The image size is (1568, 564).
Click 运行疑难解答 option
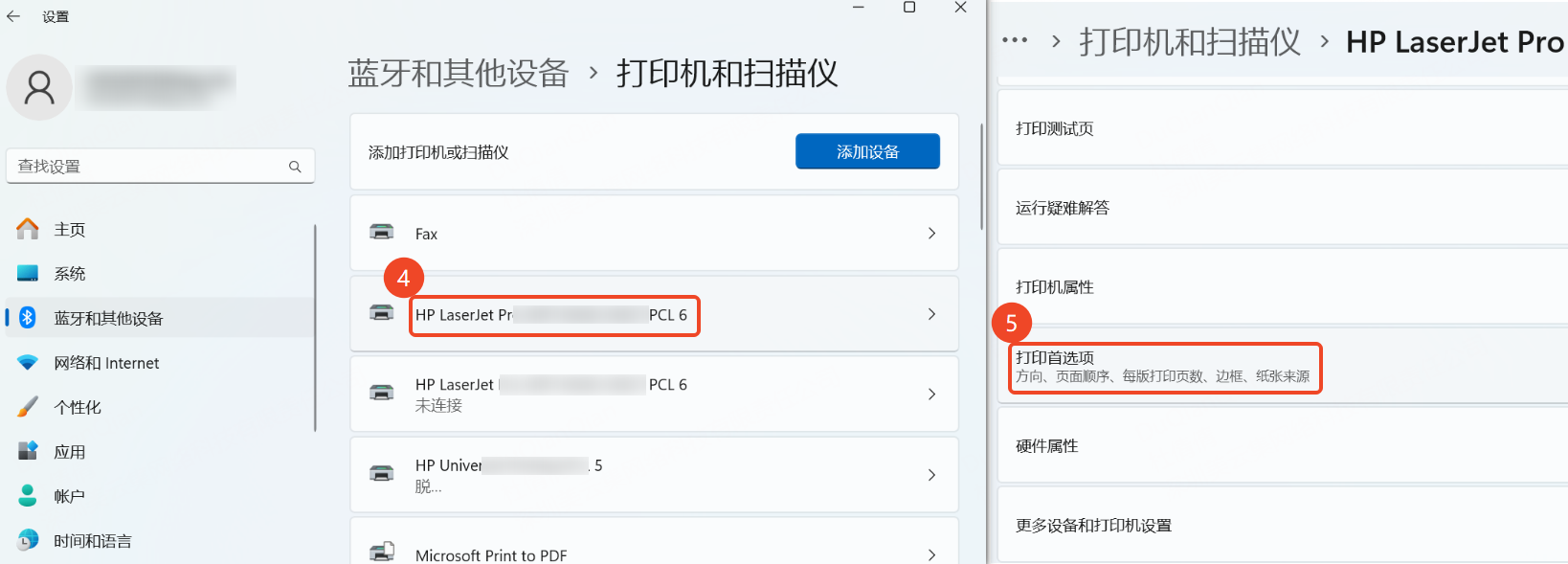(x=1283, y=207)
